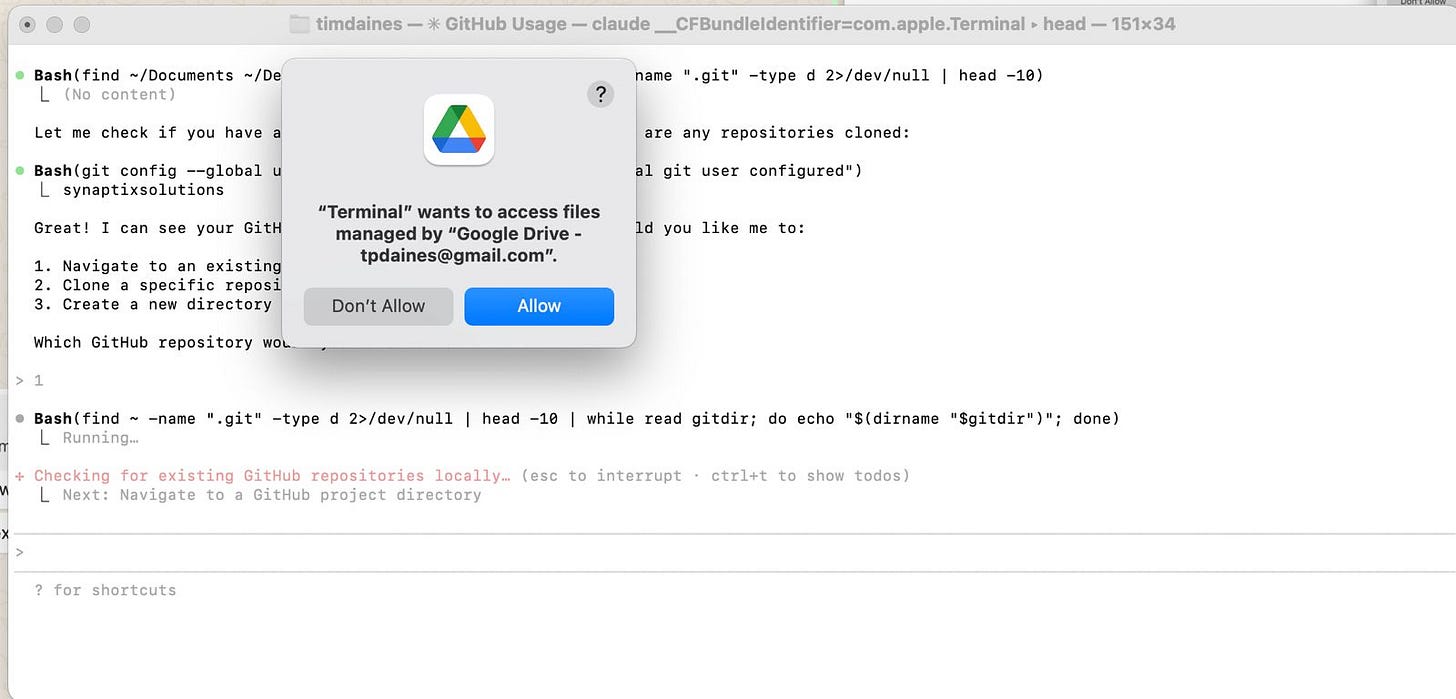Click the folder icon in the Terminal title bar
This screenshot has height=699, width=1456.
point(299,23)
